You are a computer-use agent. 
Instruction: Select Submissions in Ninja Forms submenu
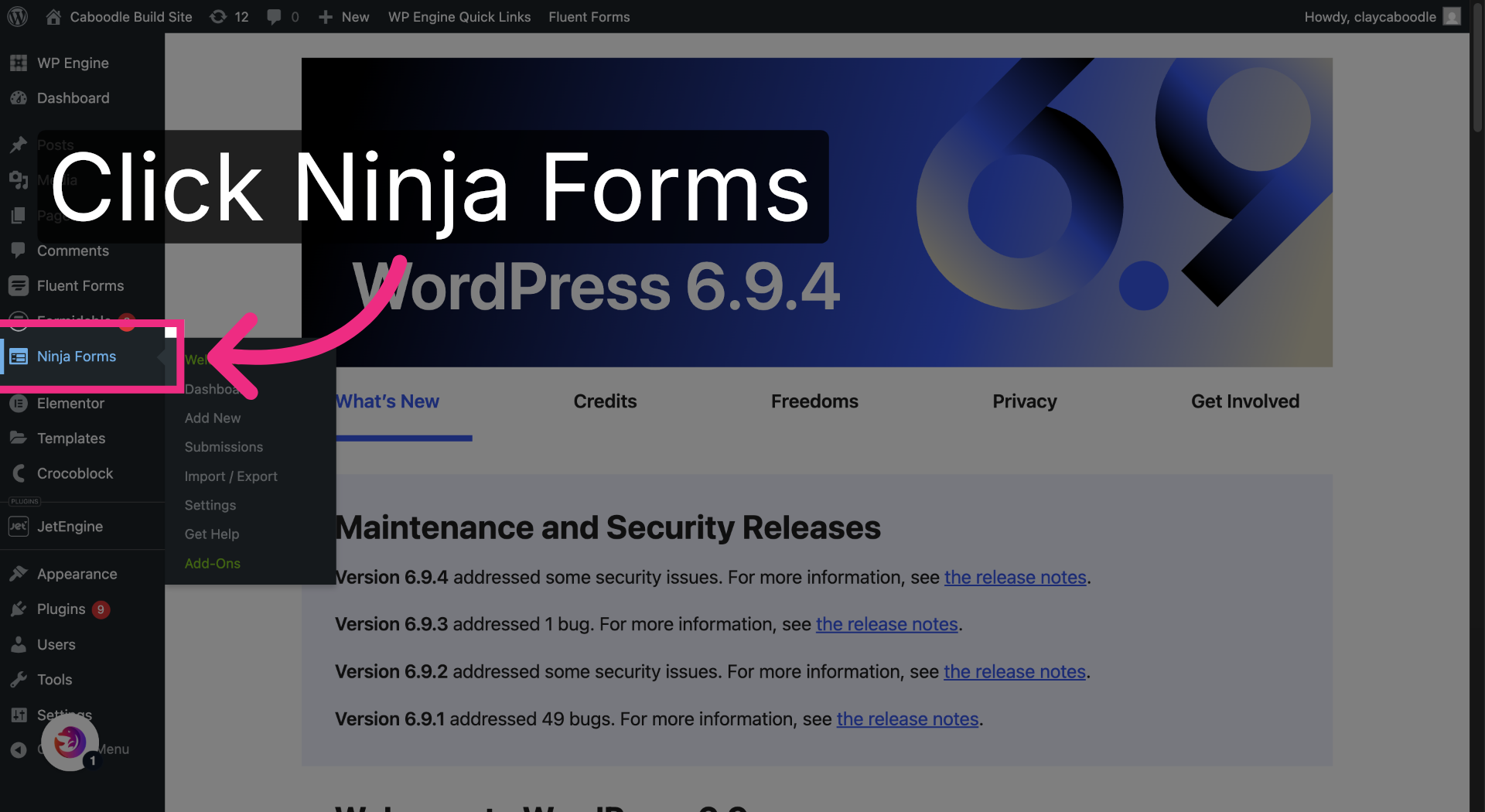click(x=224, y=447)
